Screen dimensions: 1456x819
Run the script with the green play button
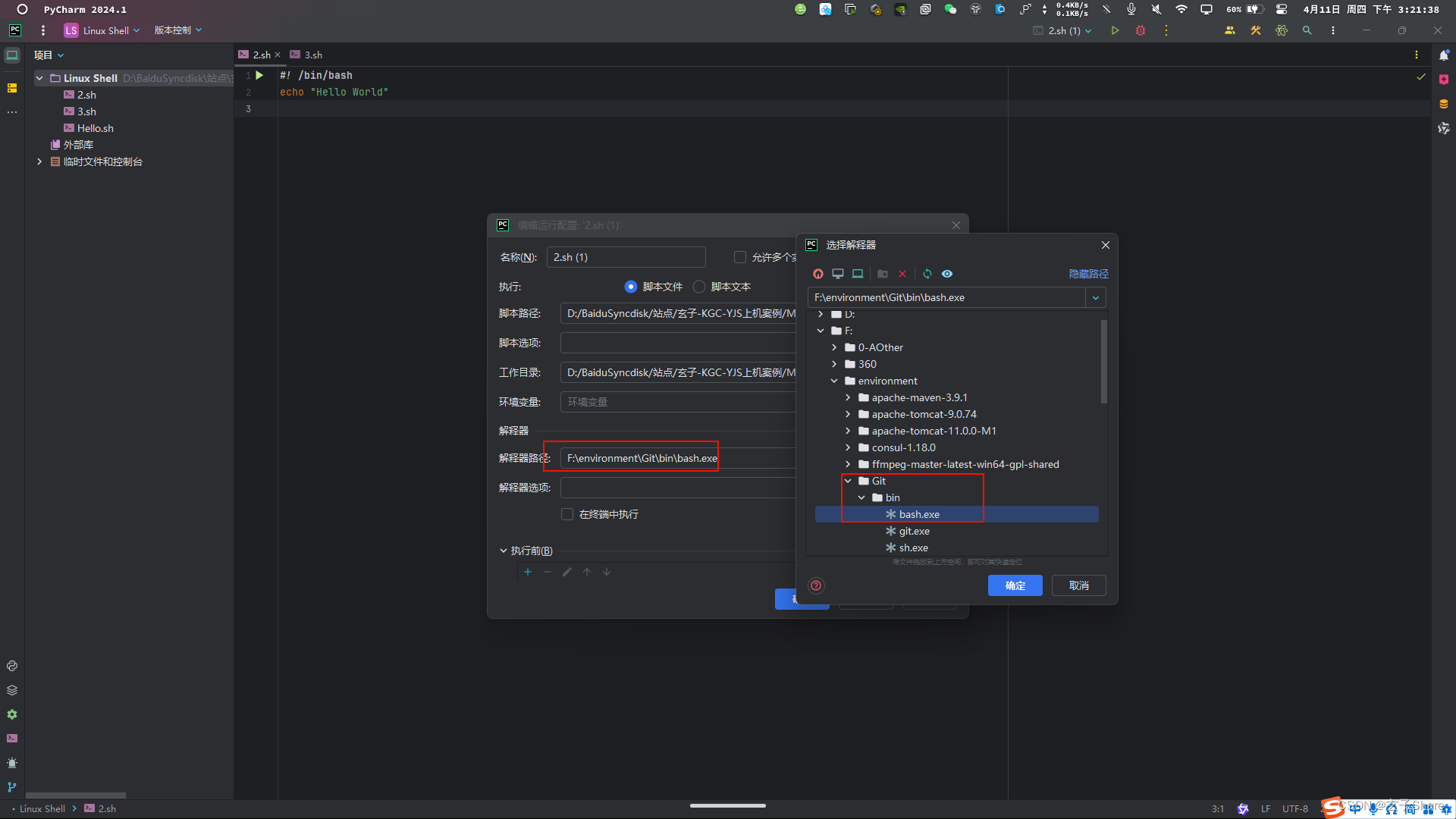tap(1115, 30)
